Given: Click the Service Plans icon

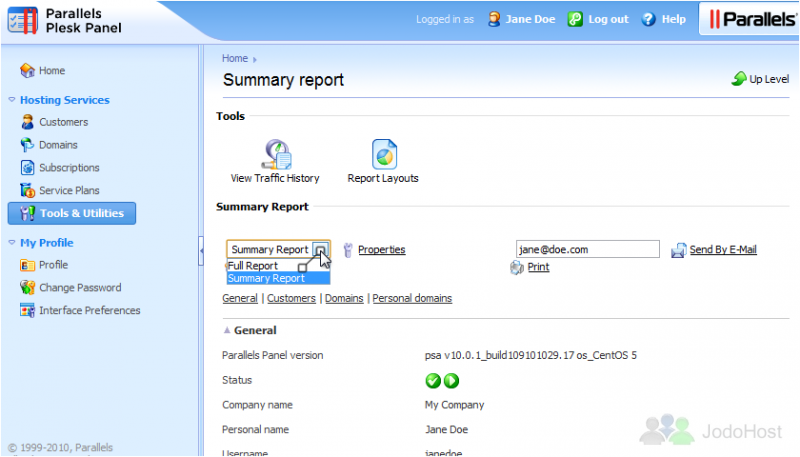Looking at the screenshot, I should coord(27,190).
